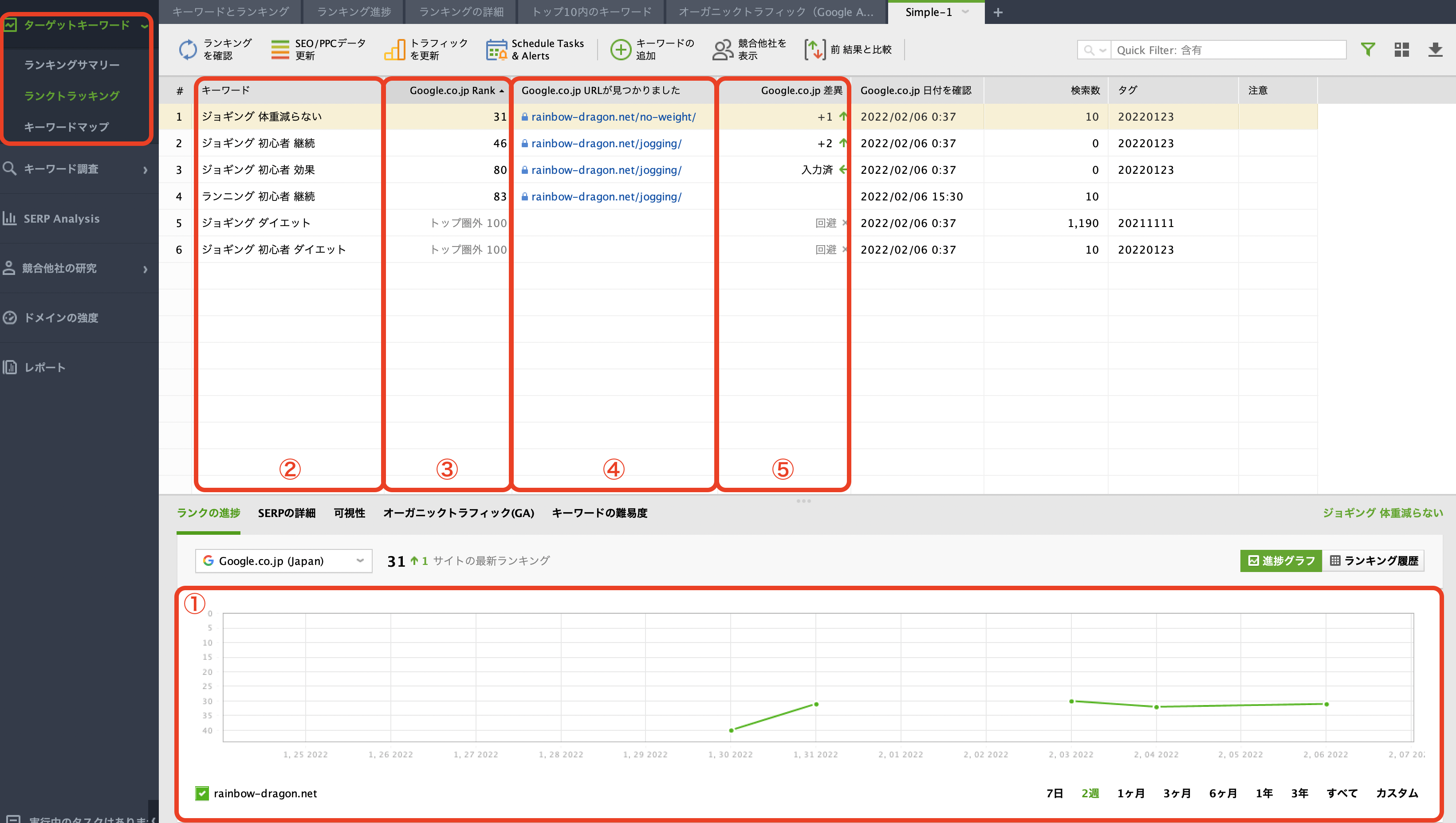
Task: Click the chart data point for 2, 06 2022
Action: coord(1326,704)
